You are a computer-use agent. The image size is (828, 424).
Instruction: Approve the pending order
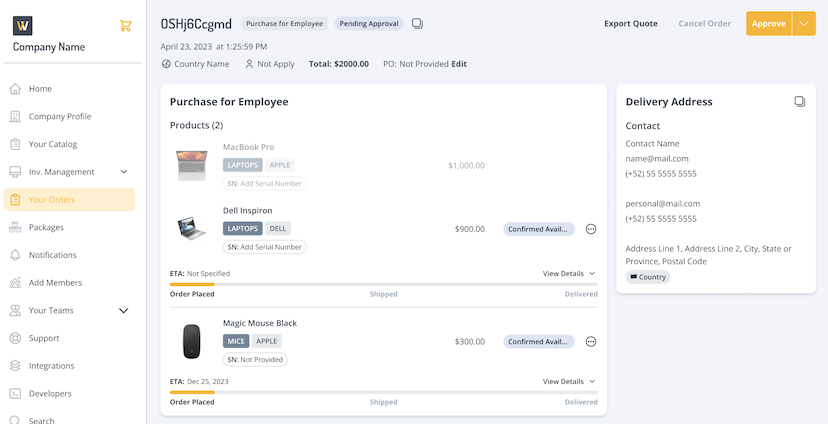(x=768, y=24)
